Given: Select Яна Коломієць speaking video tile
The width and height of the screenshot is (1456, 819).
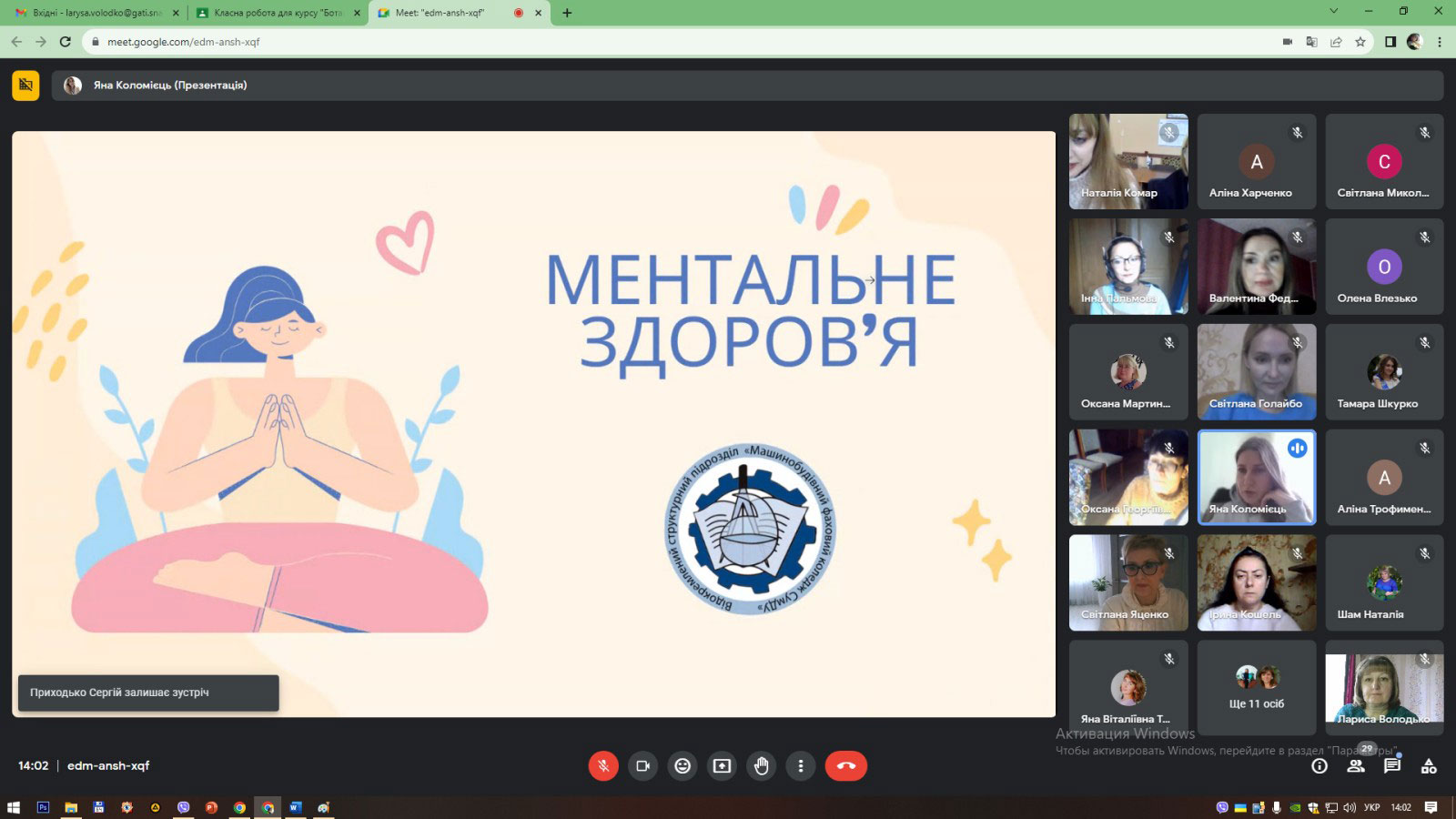Looking at the screenshot, I should click(1257, 478).
